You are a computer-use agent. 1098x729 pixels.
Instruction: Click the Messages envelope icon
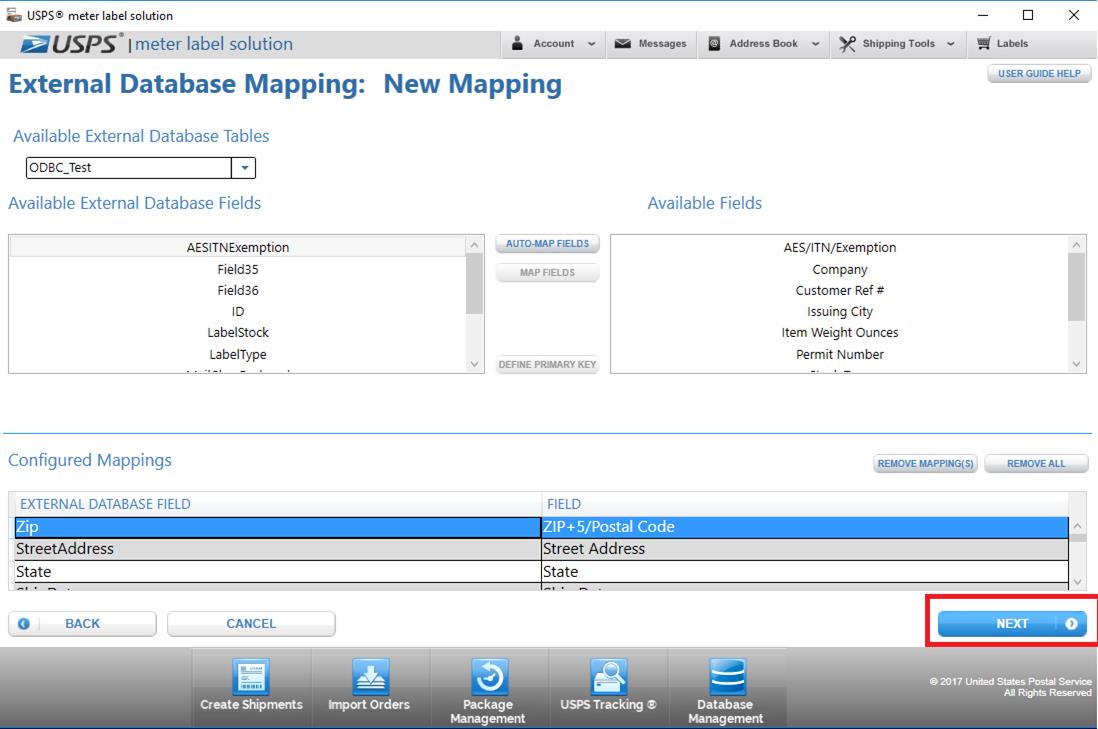623,43
